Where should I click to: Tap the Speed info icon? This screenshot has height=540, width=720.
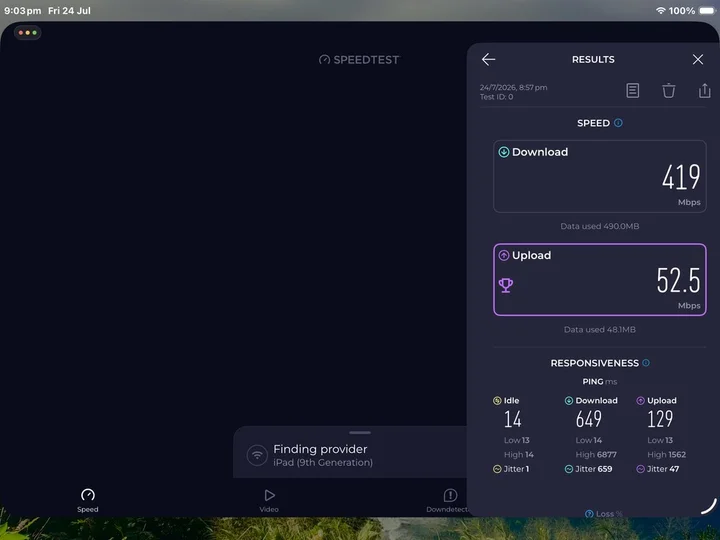(618, 123)
